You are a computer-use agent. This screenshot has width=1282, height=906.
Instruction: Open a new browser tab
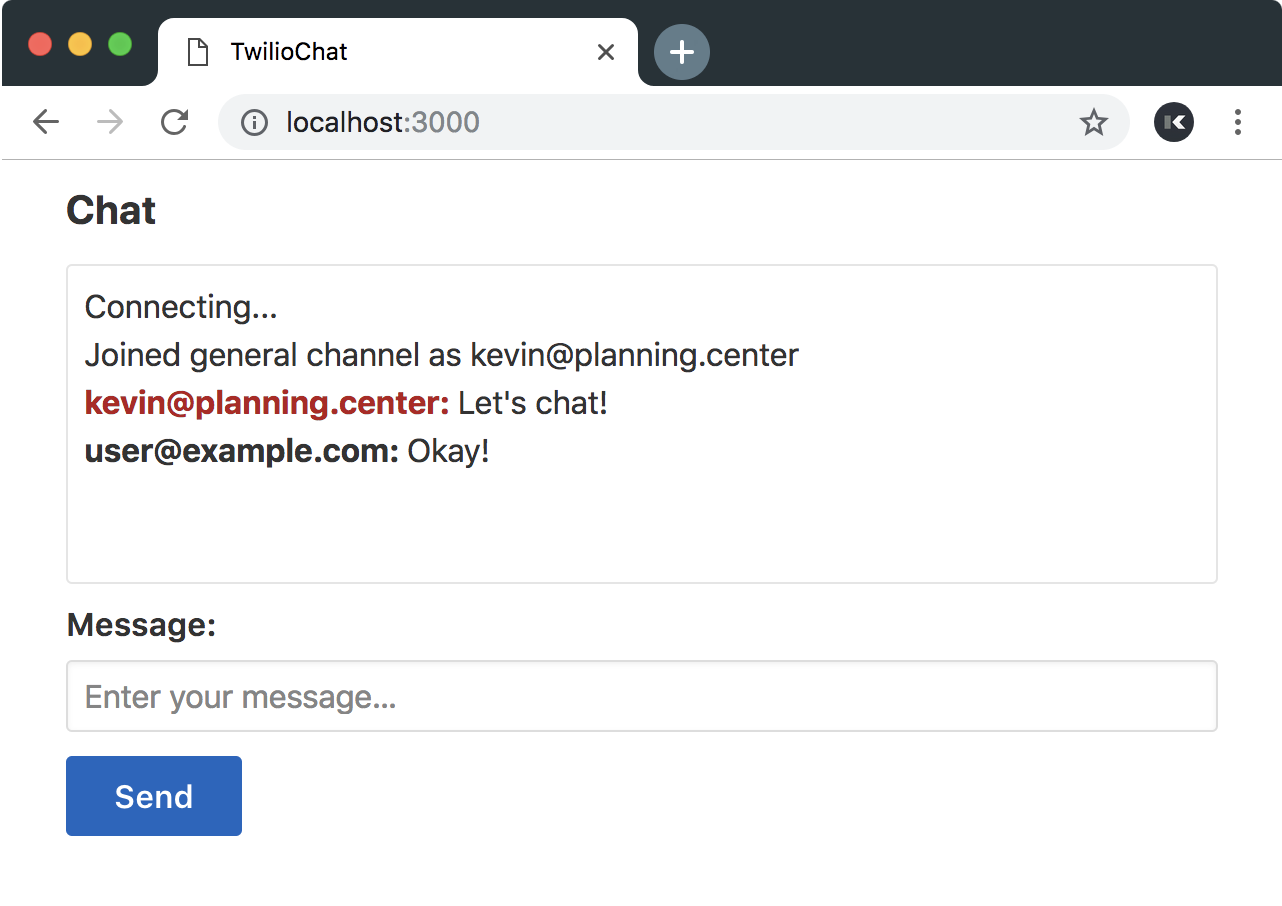681,52
